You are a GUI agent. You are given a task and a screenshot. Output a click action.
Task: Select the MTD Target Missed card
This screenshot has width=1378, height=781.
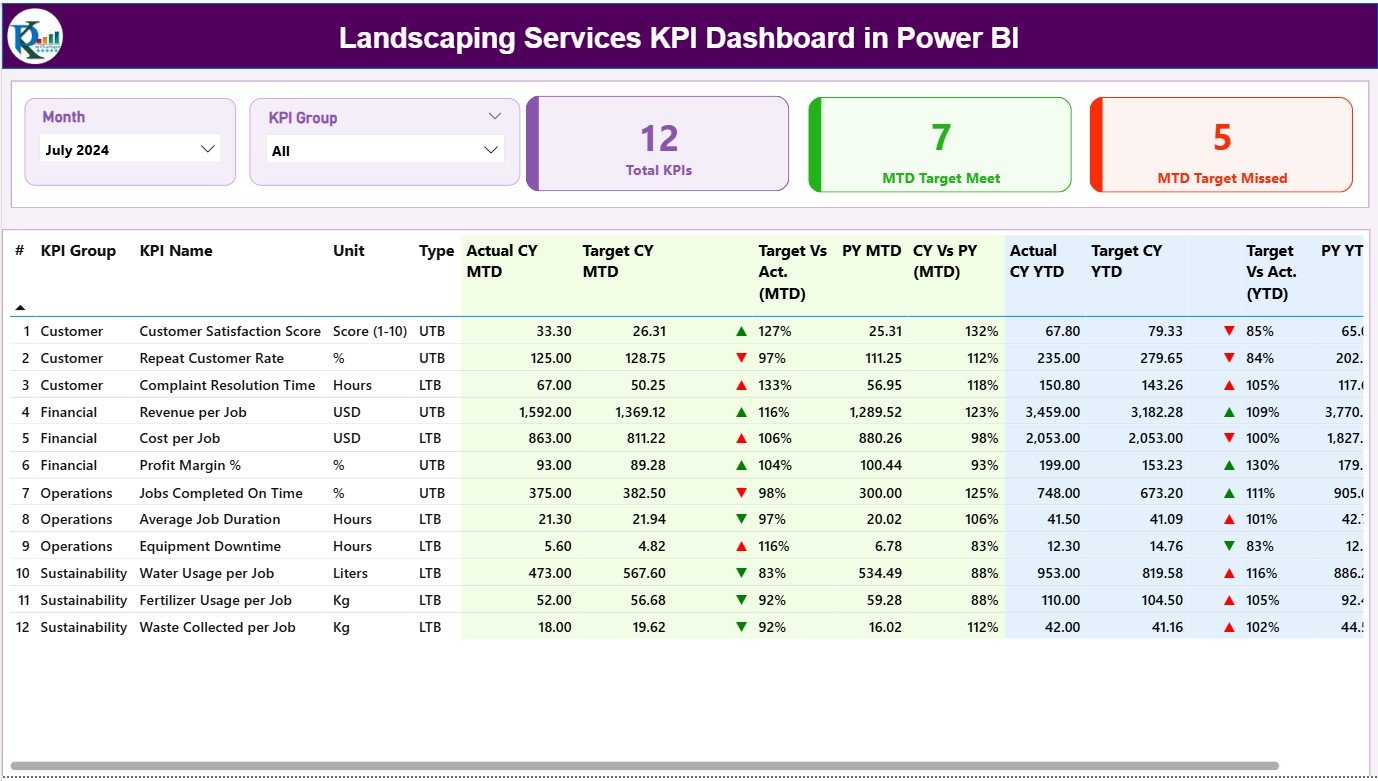tap(1221, 143)
